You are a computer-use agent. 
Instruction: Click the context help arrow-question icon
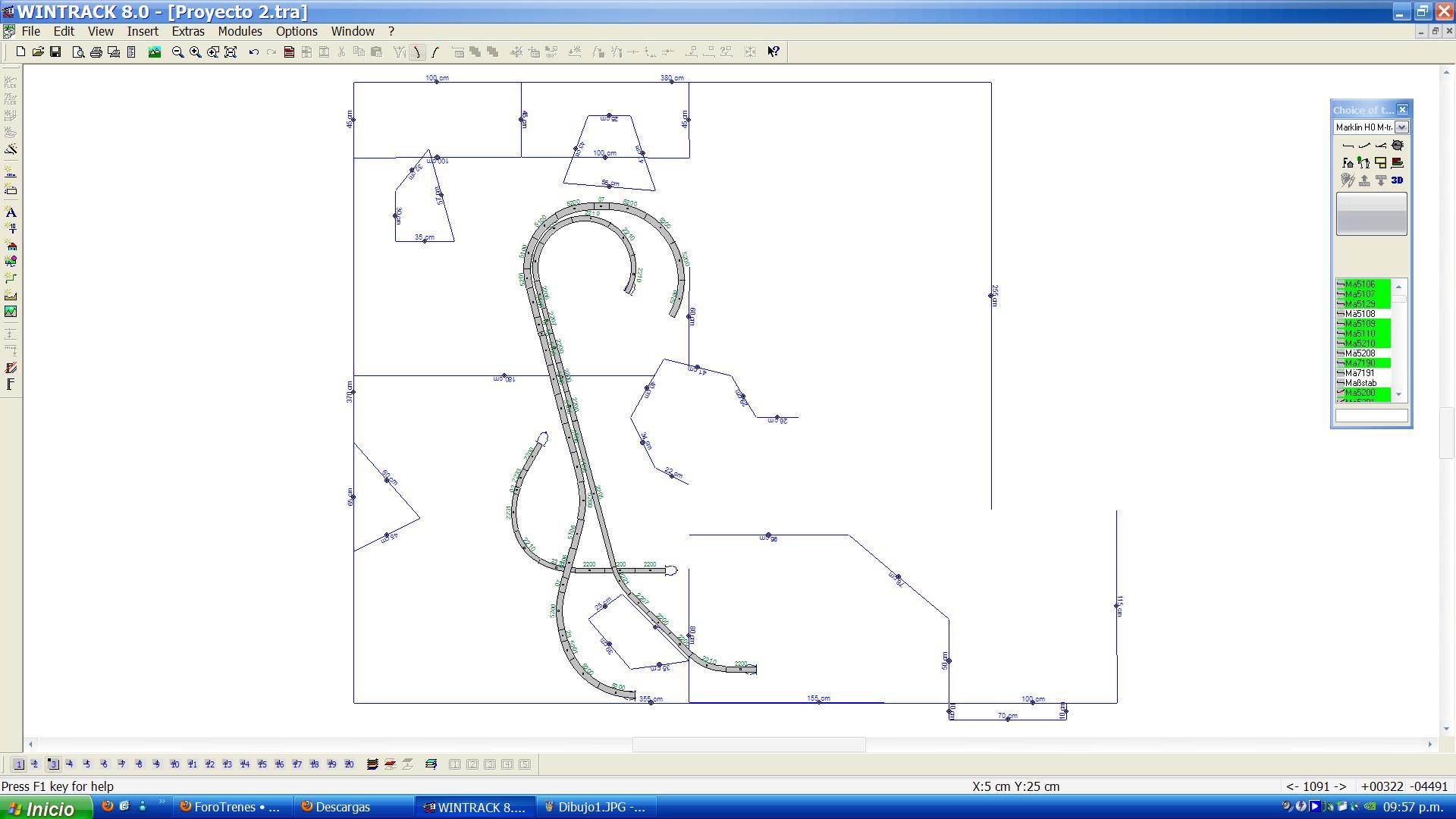[773, 52]
